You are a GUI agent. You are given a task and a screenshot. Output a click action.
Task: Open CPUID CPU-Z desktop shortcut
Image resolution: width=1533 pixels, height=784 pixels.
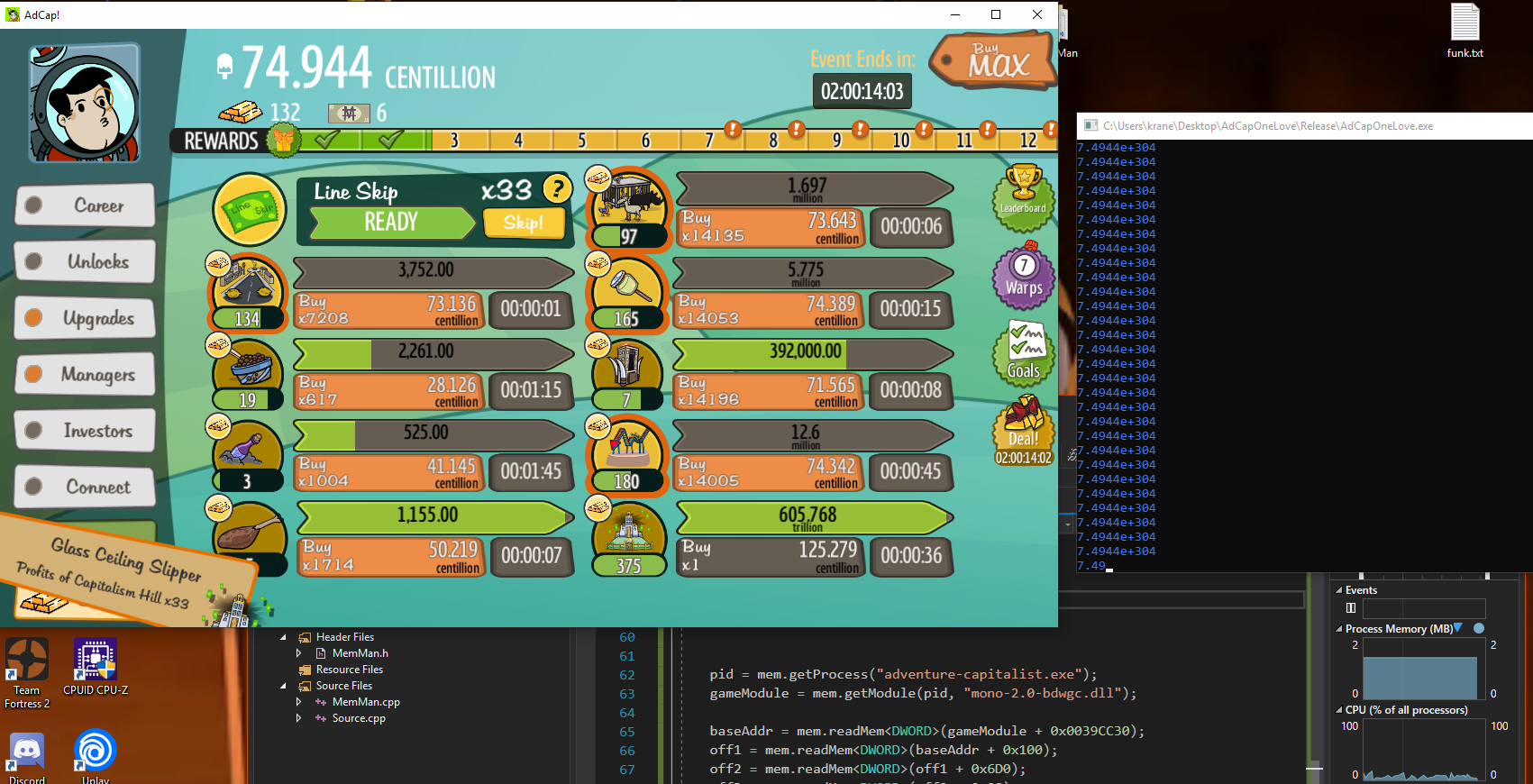[x=96, y=668]
